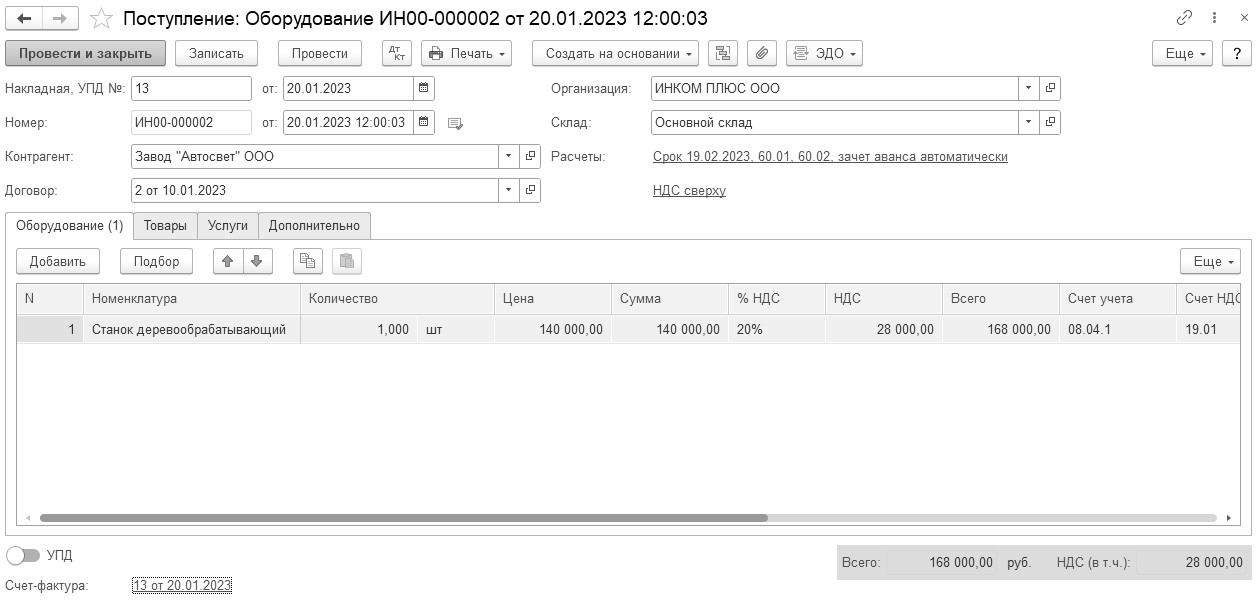Select price cell 140 000,00 in Цена

pos(553,329)
